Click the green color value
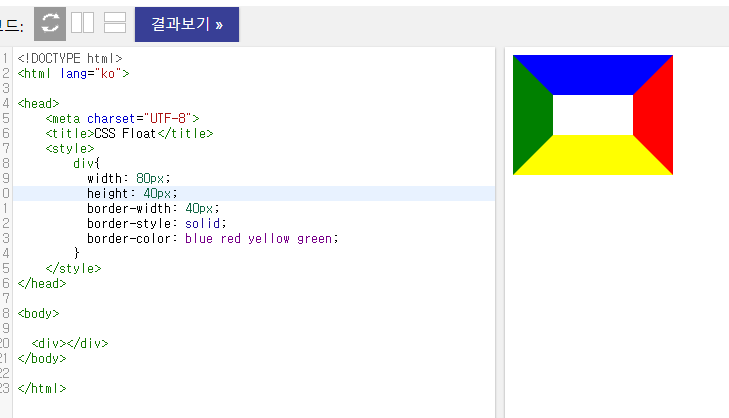Viewport: 729px width, 418px height. 315,239
